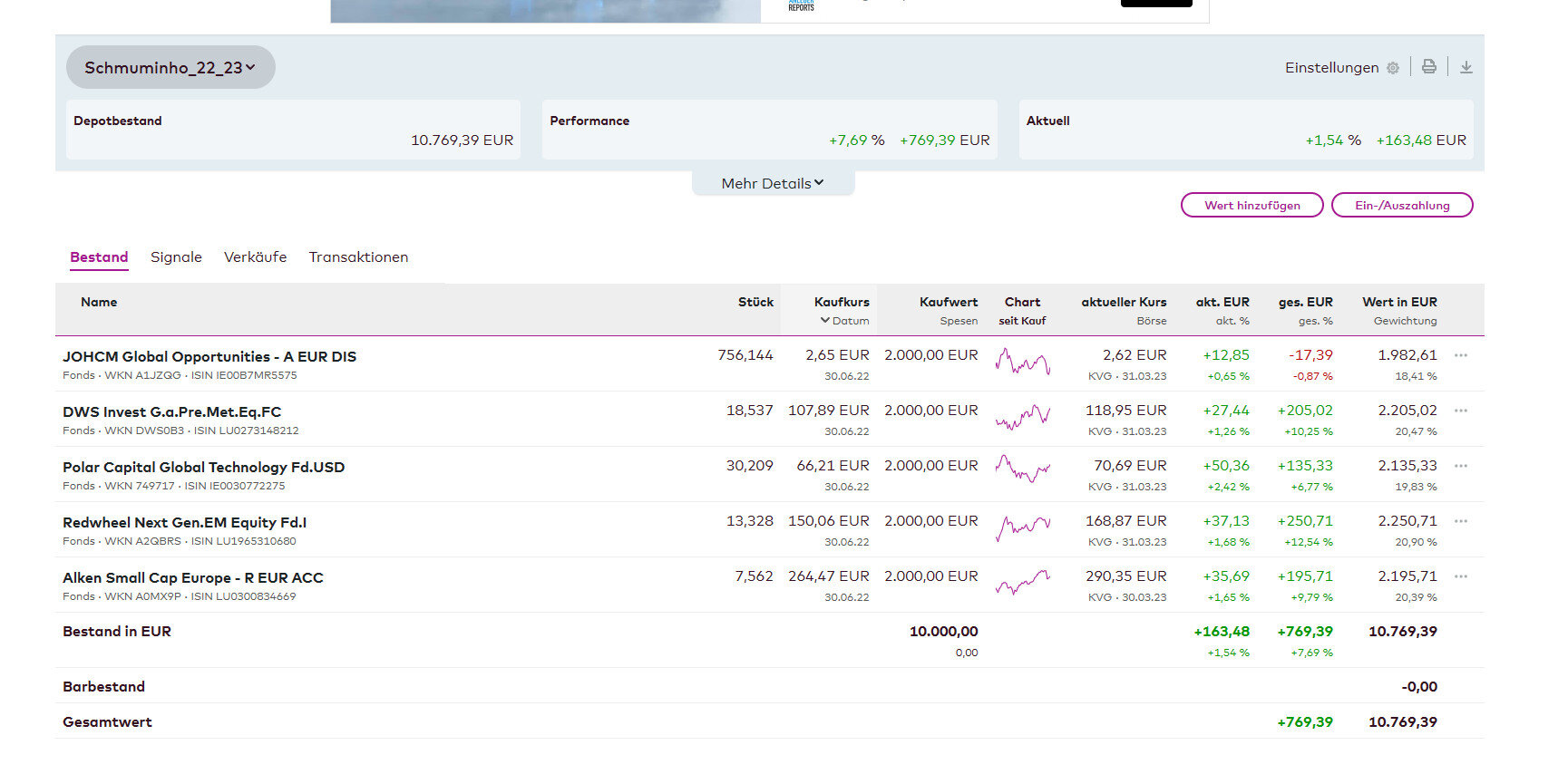Screen dimensions: 1568x774
Task: Open three-dot menu for JOHCM Global Opportunities
Action: click(x=1460, y=355)
